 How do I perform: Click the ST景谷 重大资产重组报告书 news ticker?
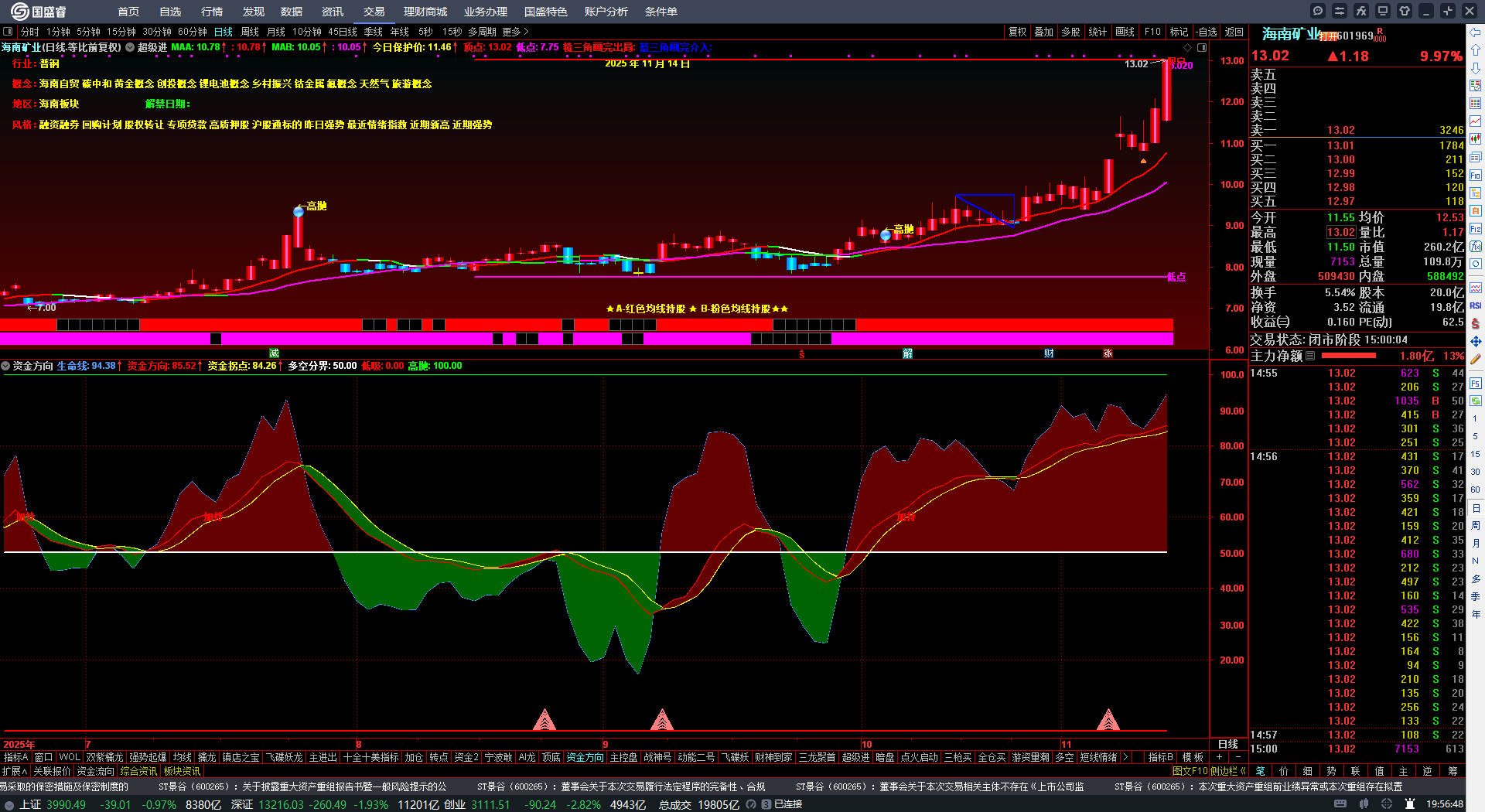302,786
